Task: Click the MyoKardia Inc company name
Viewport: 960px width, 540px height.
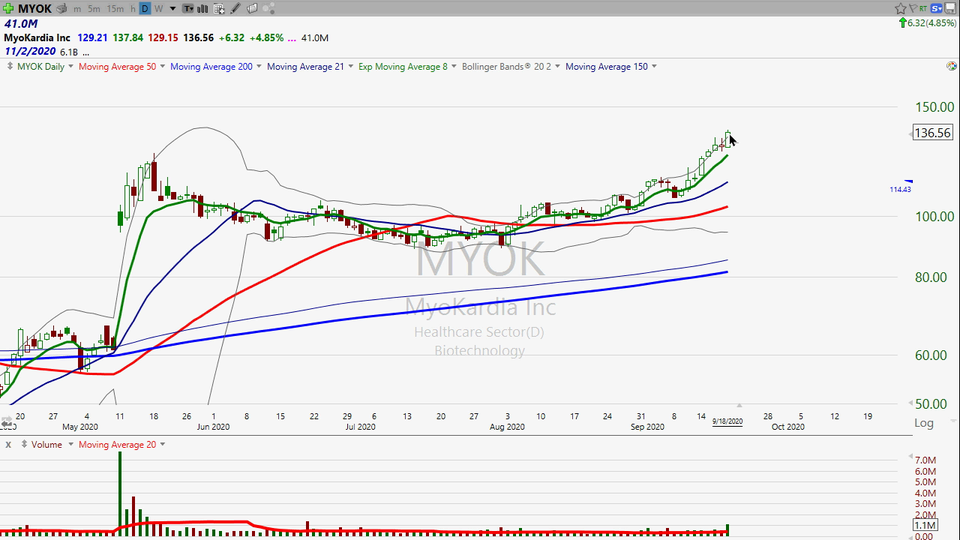Action: coord(37,37)
